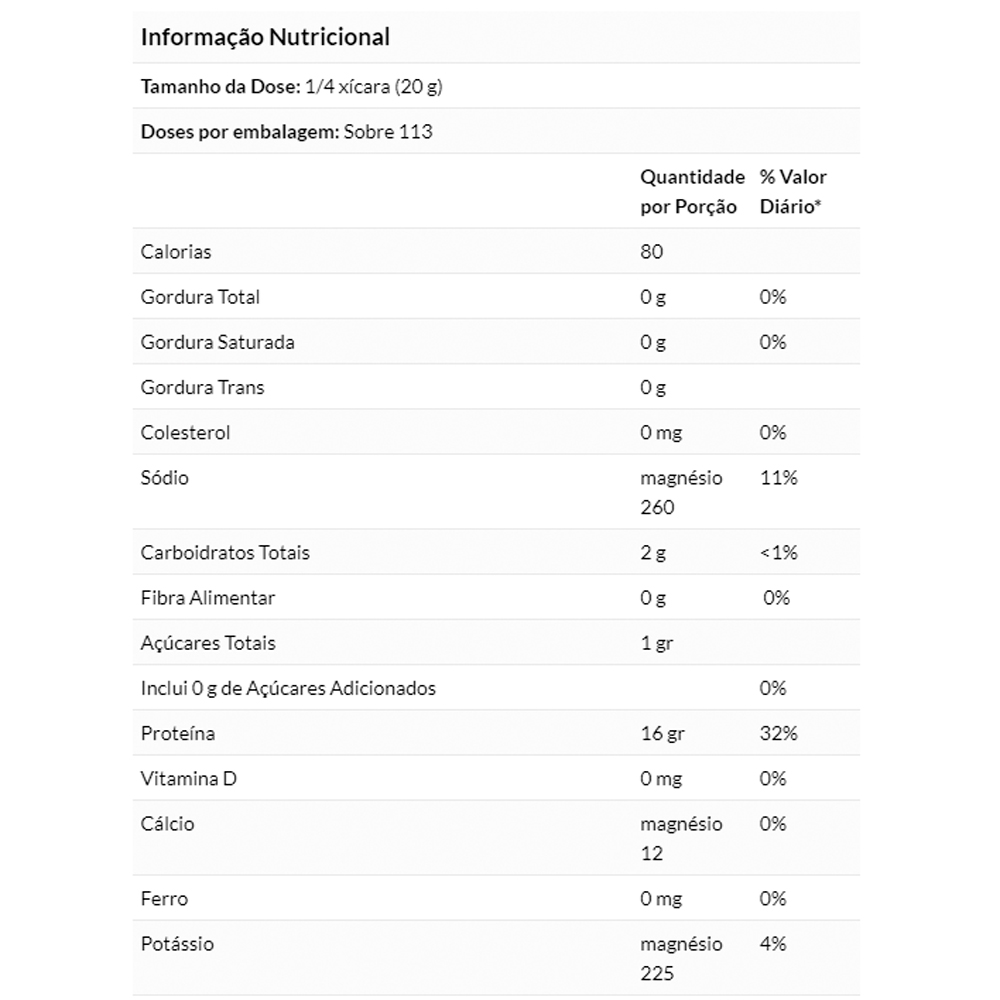This screenshot has width=1000, height=1000.
Task: Click the Gordura Saturada row label
Action: tap(217, 342)
